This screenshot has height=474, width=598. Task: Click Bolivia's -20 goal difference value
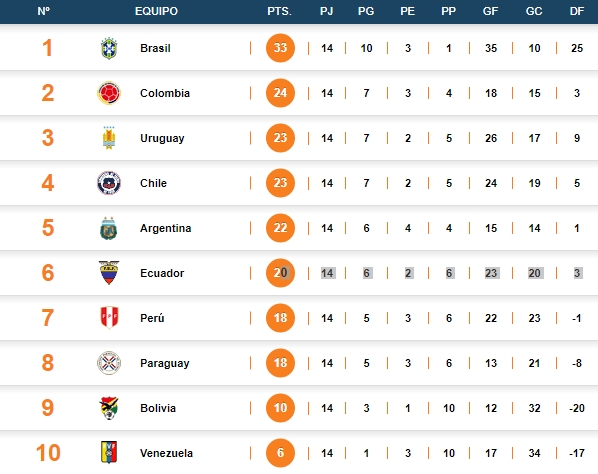577,408
